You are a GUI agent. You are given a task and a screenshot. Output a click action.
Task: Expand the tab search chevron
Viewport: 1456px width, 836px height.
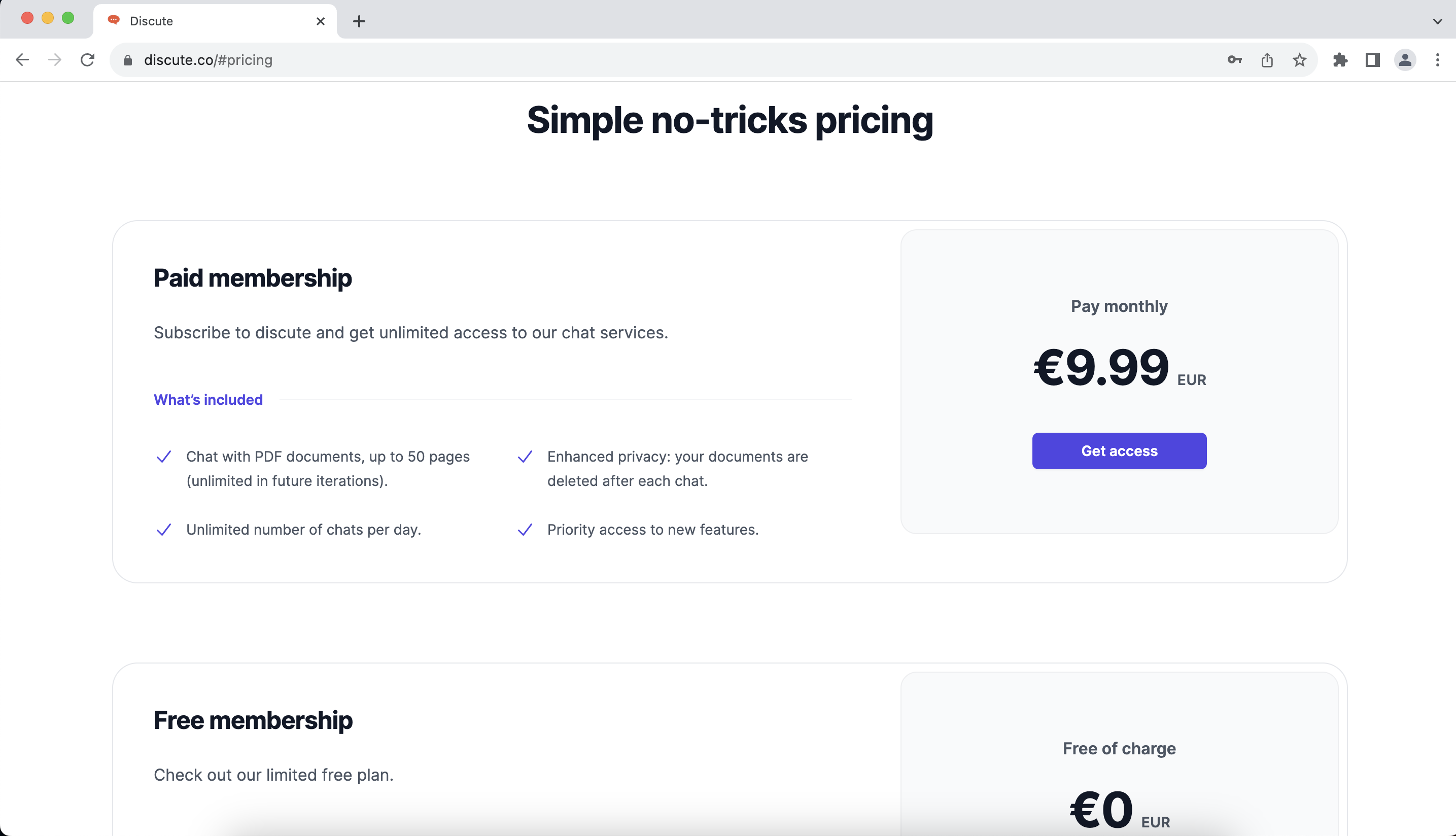[x=1437, y=21]
